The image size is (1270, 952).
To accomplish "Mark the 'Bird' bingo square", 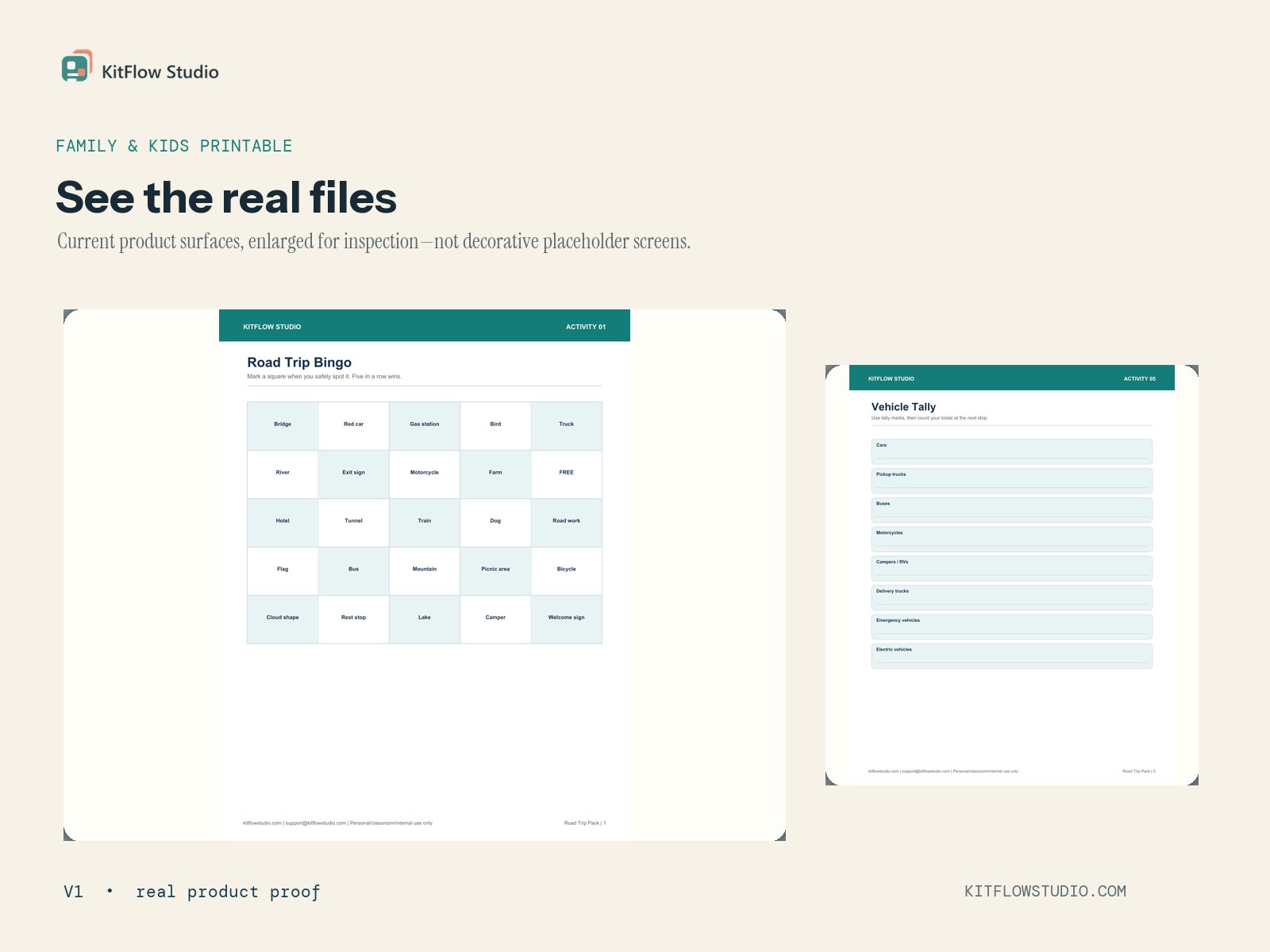I will tap(495, 426).
